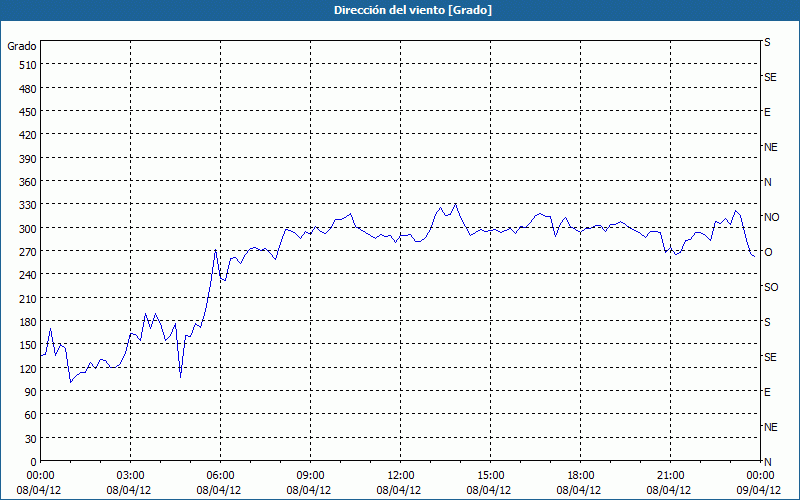The width and height of the screenshot is (800, 500).
Task: Click the 420 y-axis value
Action: 28,135
